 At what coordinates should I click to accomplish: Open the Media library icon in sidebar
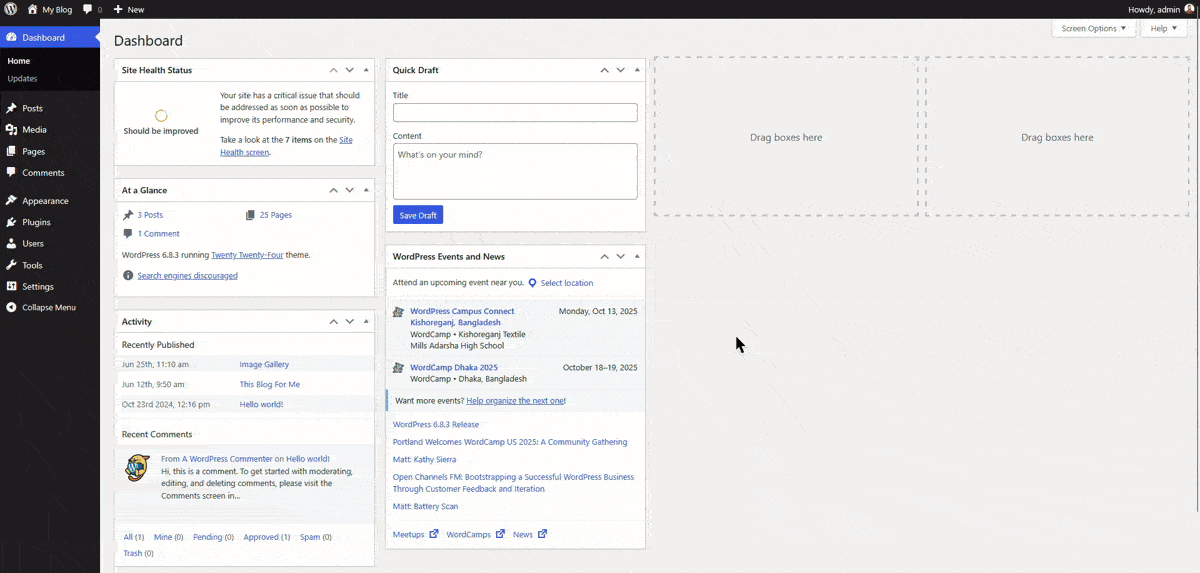click(11, 130)
